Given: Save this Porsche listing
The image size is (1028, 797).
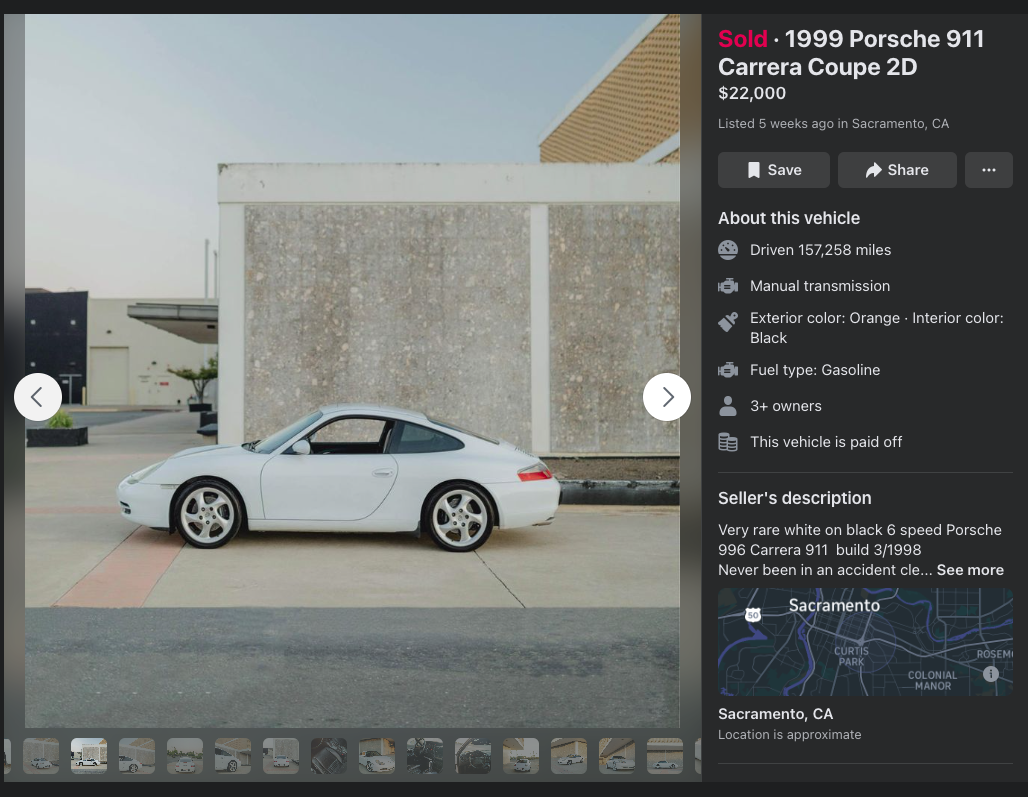Looking at the screenshot, I should click(x=774, y=170).
